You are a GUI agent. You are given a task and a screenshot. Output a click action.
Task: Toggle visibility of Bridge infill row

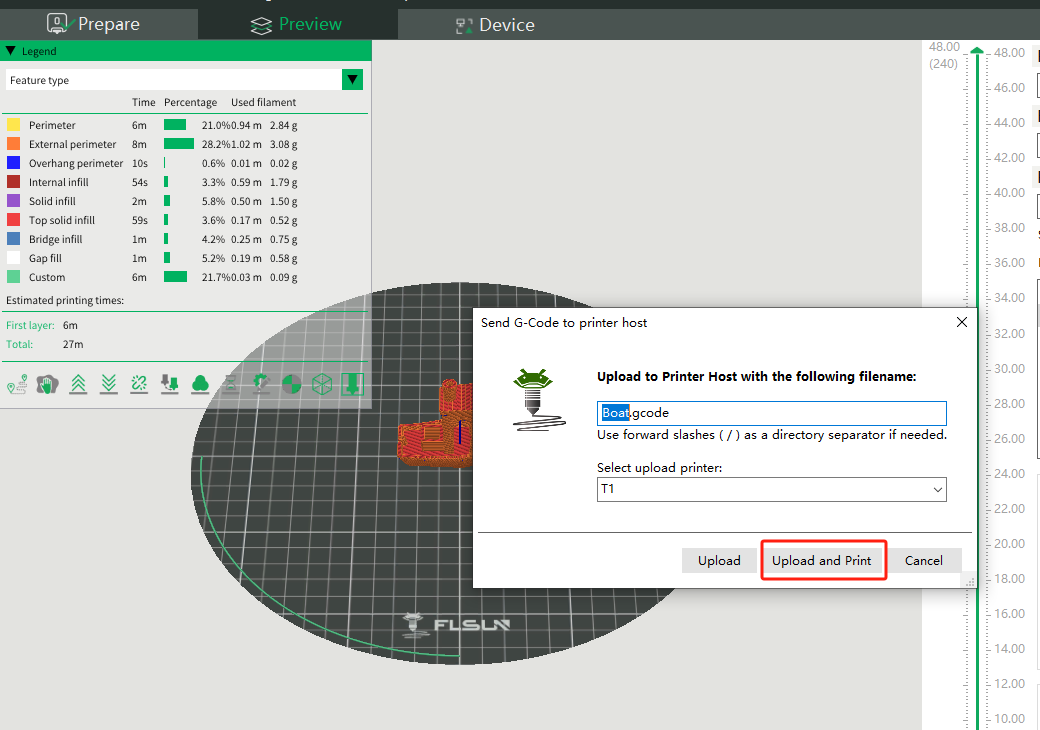pyautogui.click(x=55, y=239)
